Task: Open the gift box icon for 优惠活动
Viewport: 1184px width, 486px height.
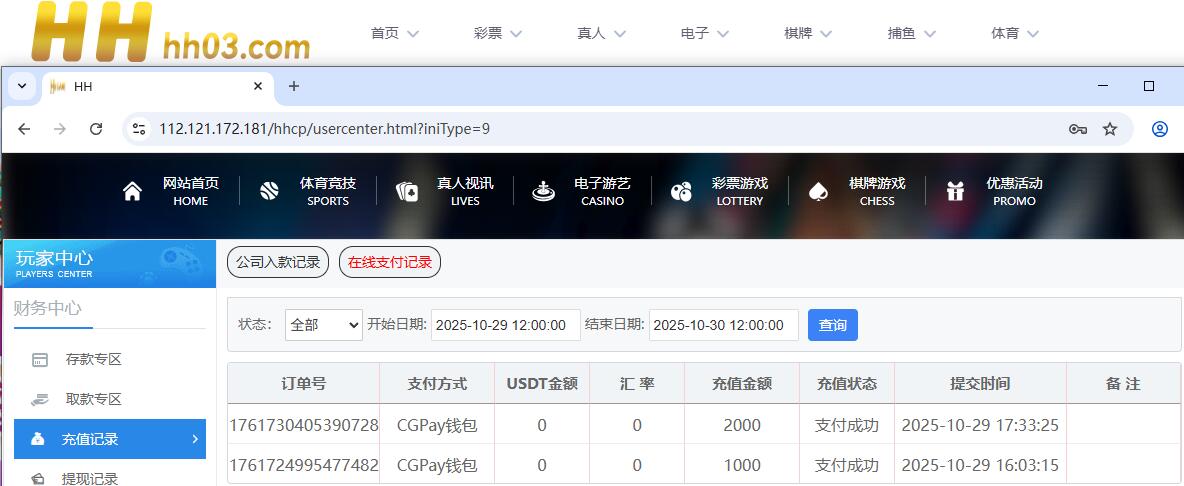Action: tap(955, 191)
